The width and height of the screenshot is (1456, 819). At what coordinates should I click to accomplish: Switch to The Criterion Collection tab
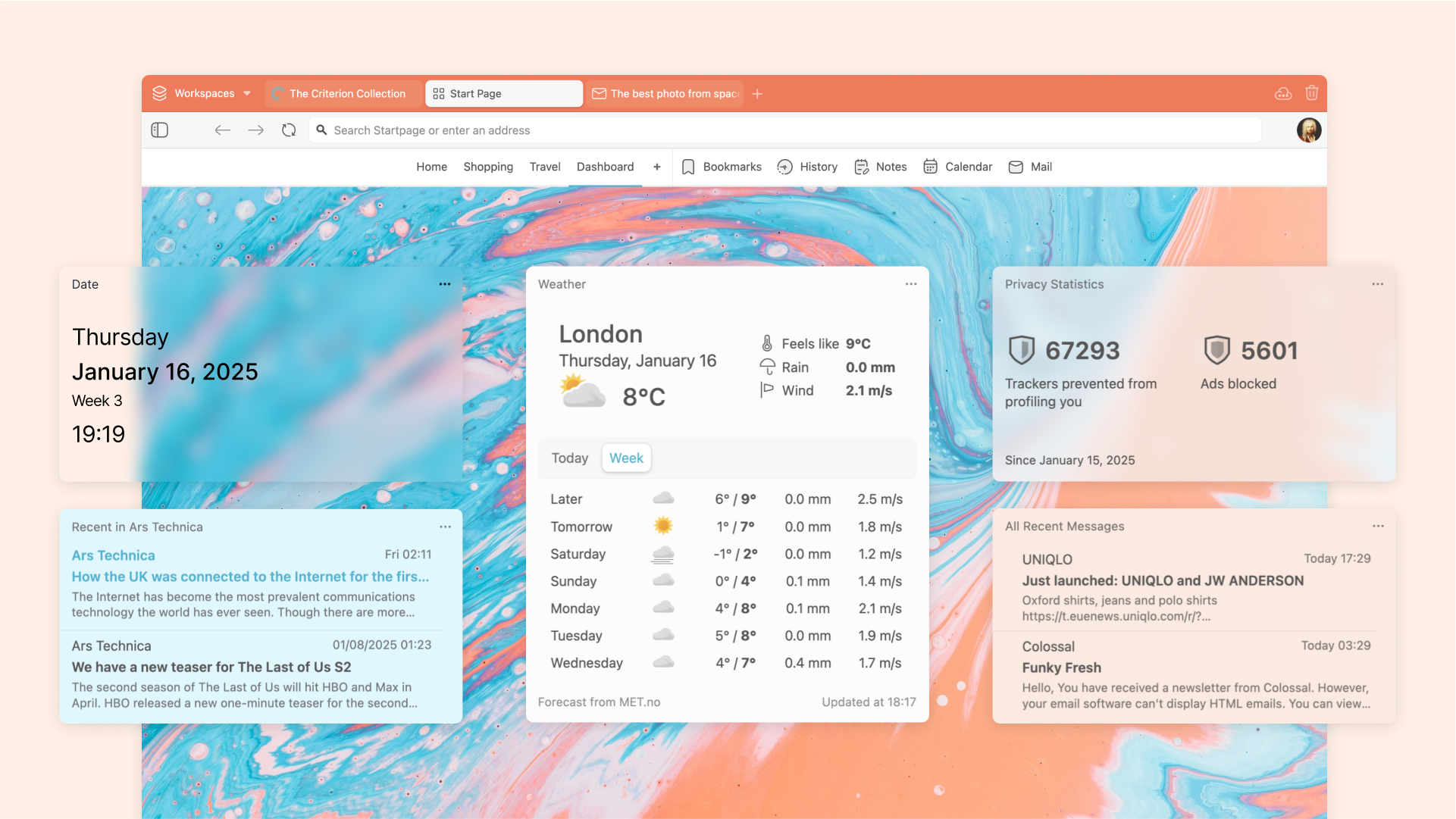[x=343, y=93]
